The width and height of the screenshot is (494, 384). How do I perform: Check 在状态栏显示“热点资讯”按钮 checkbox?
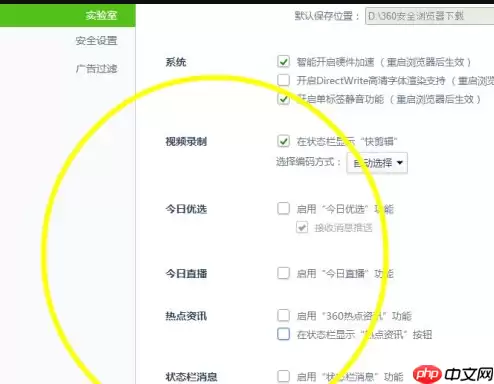click(283, 334)
